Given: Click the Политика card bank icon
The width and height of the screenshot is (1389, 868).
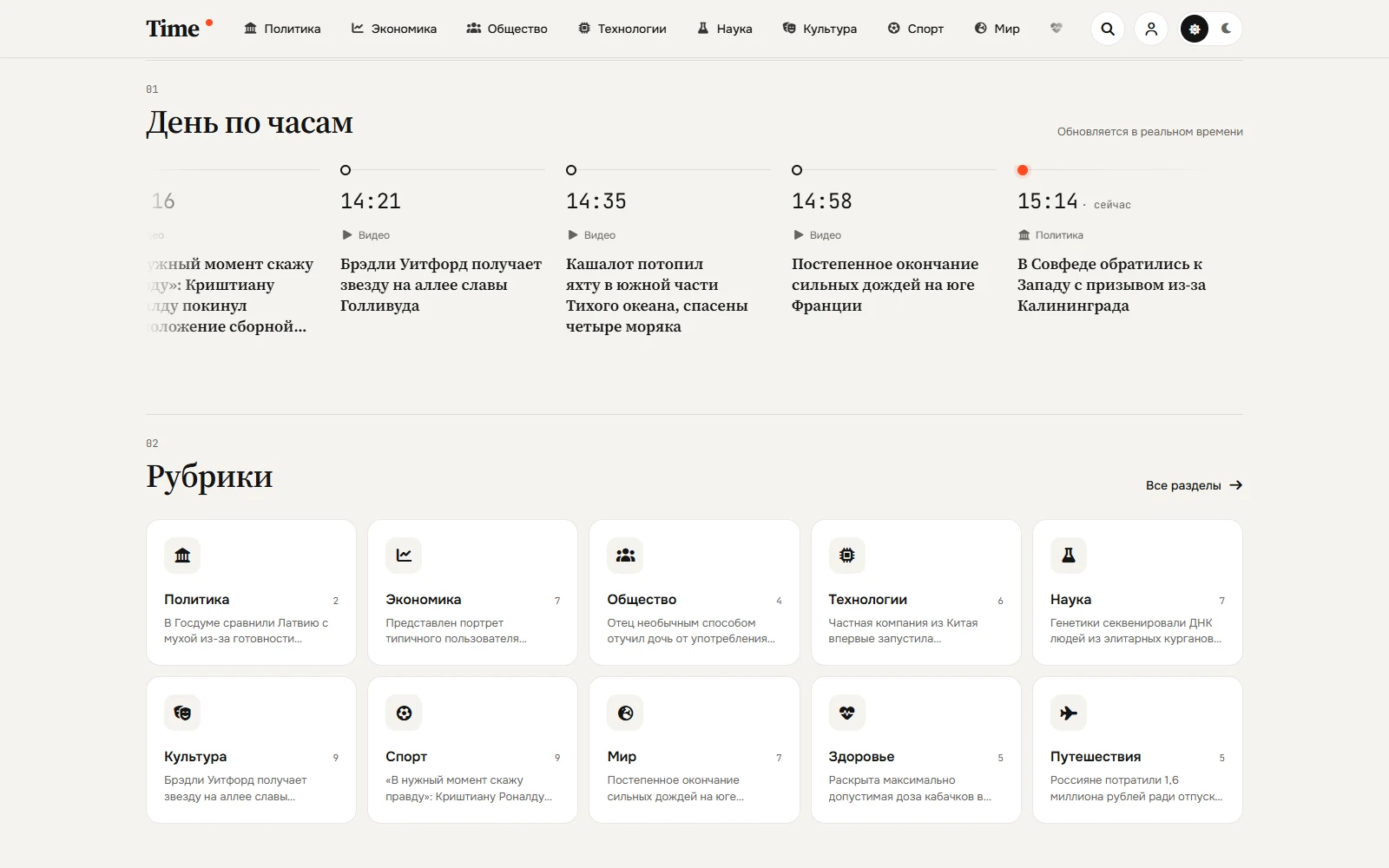Looking at the screenshot, I should (x=182, y=556).
